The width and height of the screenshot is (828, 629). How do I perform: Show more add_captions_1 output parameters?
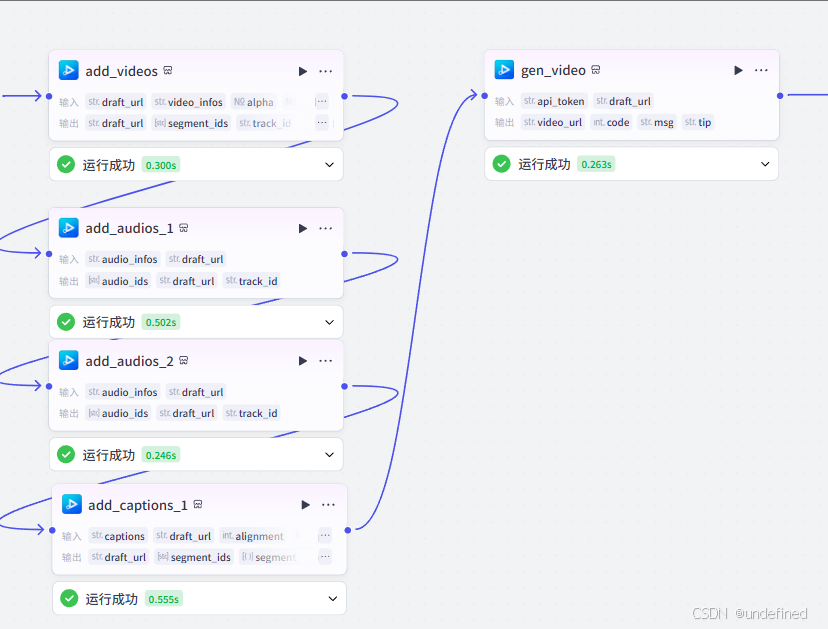[x=325, y=557]
